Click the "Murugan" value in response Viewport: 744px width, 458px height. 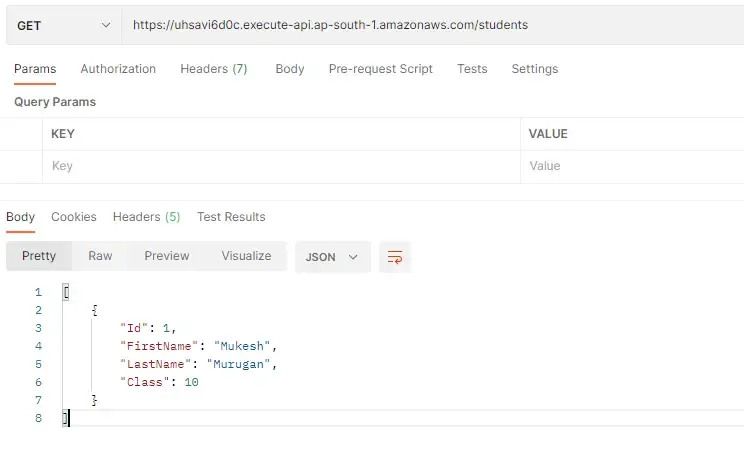[239, 364]
